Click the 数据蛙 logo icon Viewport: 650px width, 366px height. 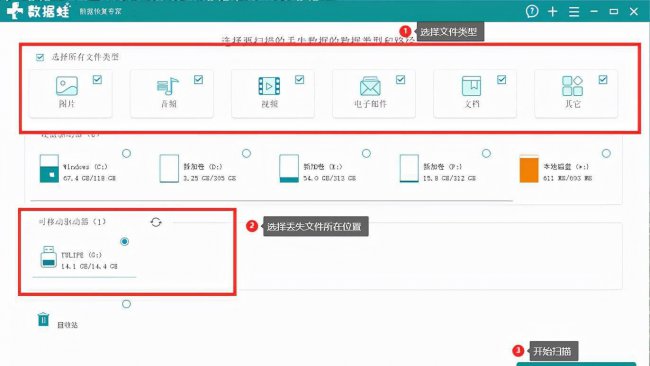(x=15, y=10)
